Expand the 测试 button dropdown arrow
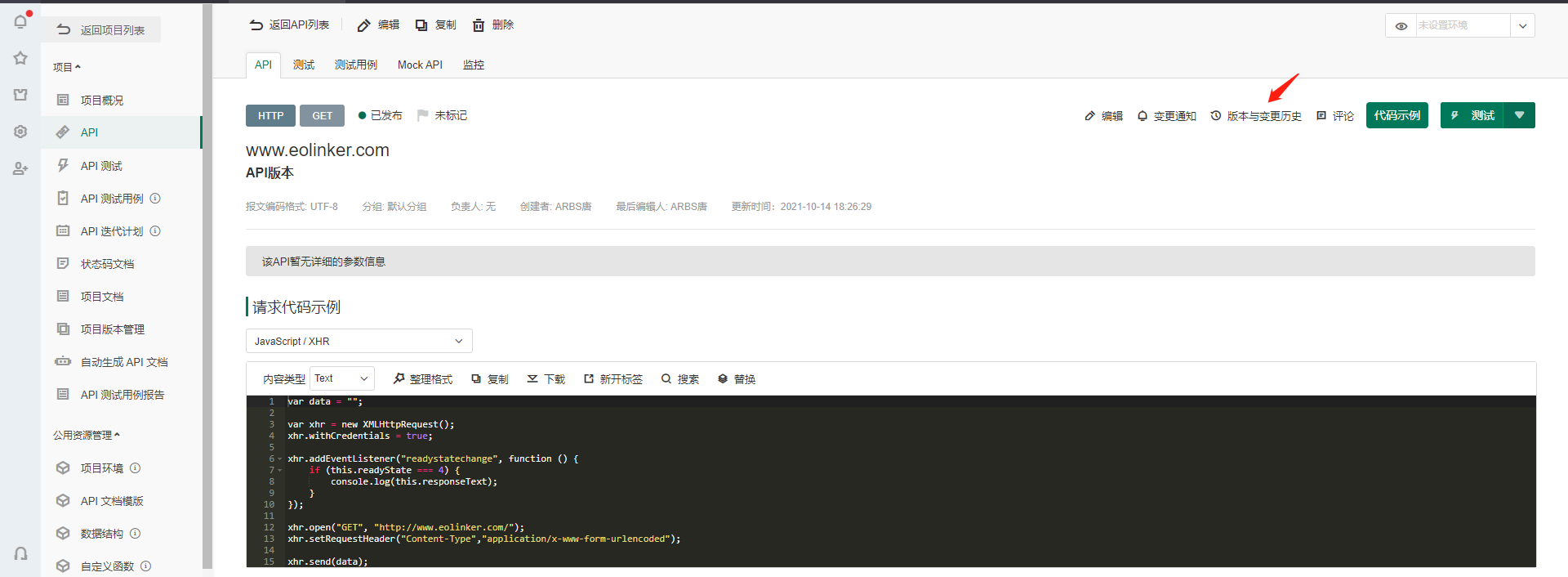 [1519, 115]
